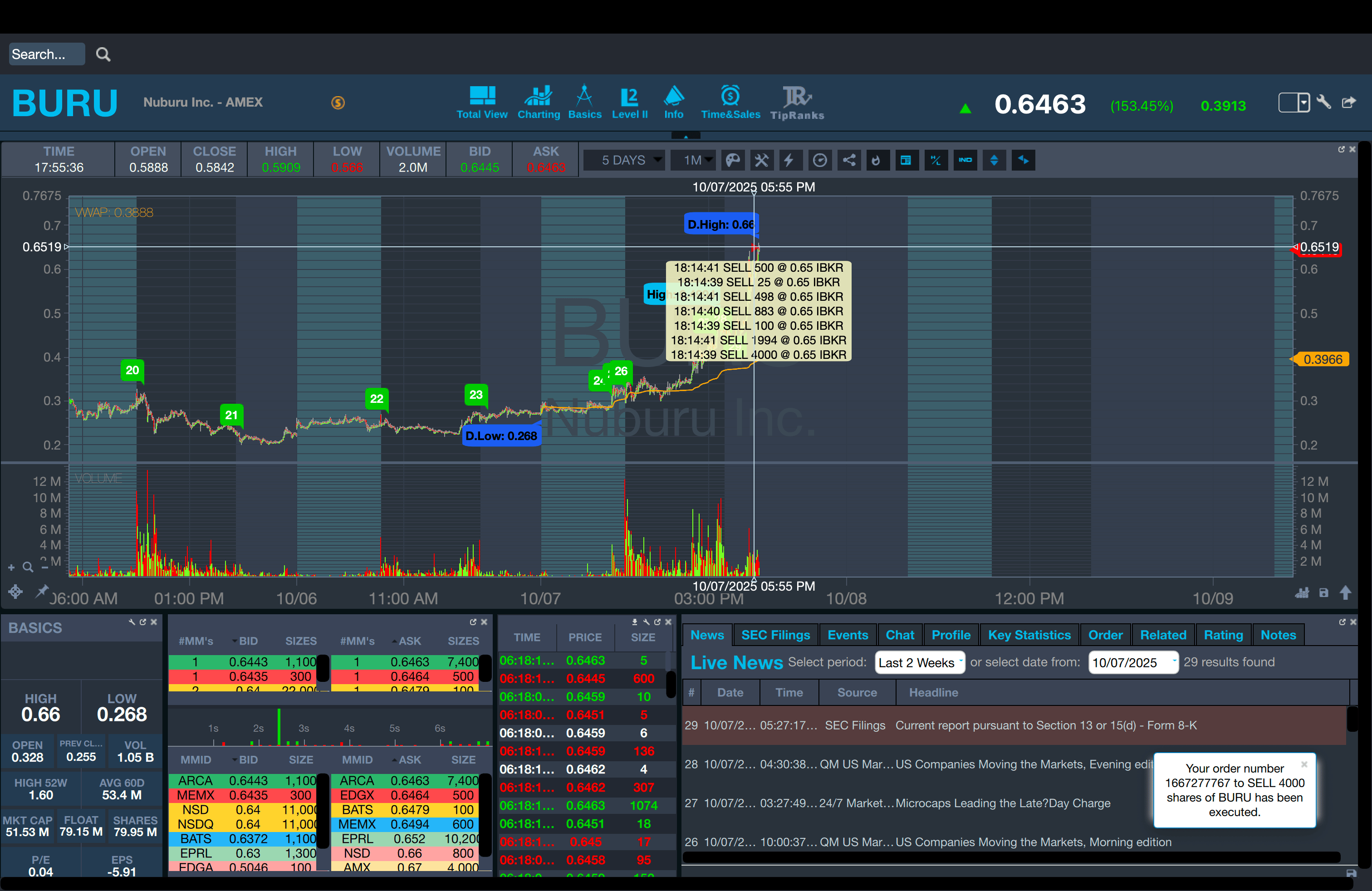
Task: Open the 1M interval dropdown
Action: (x=694, y=160)
